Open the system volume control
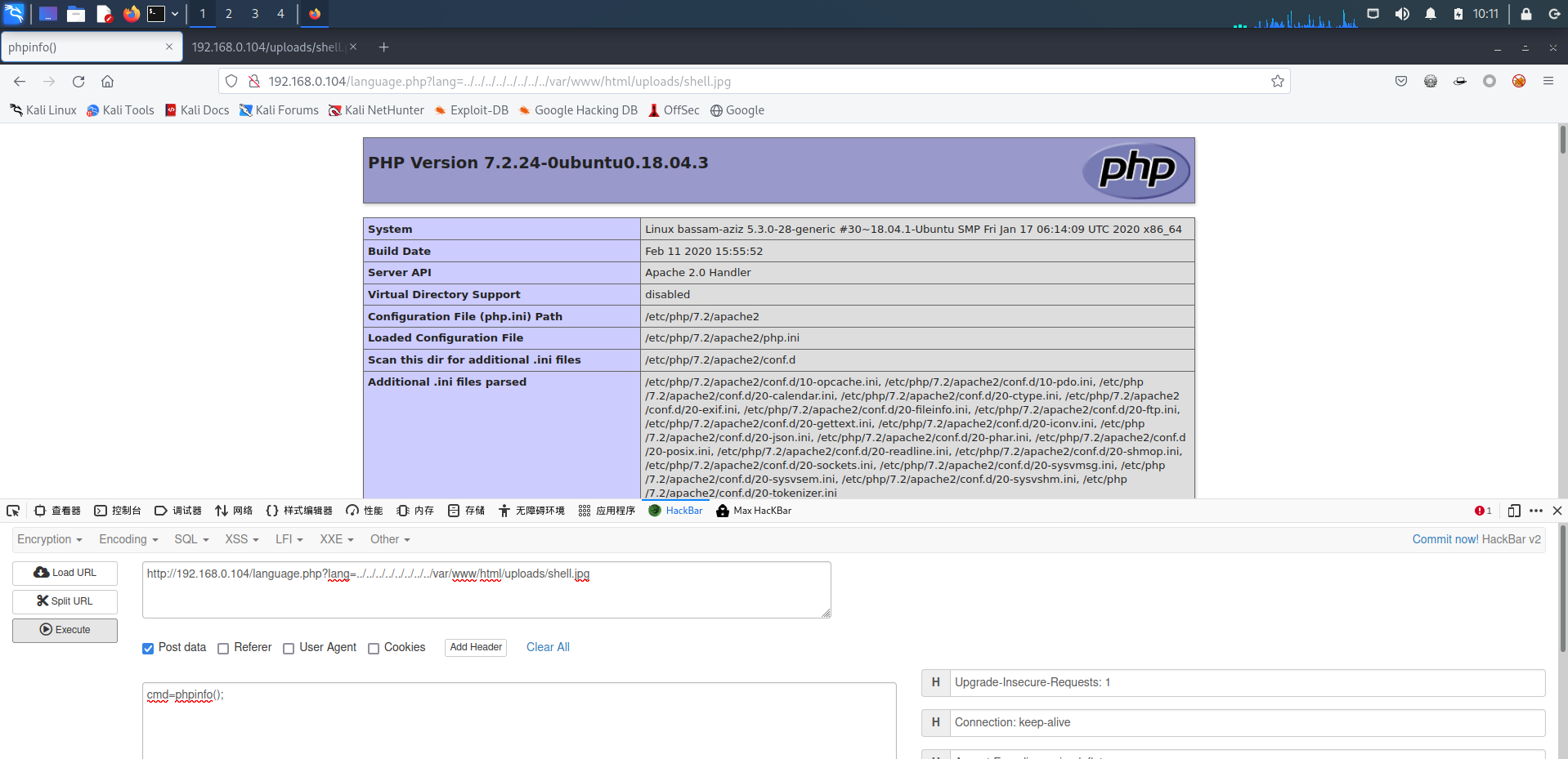Screen dimensions: 1568x759 (x=1402, y=14)
